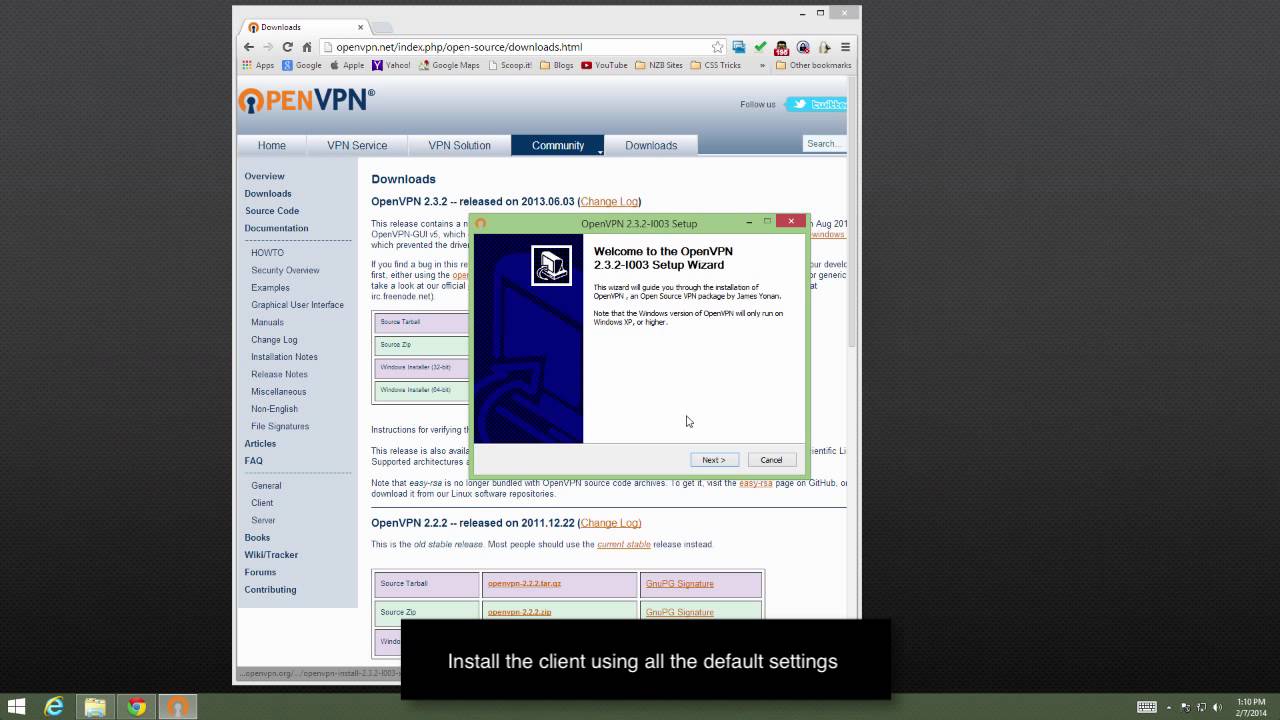Open the Apps bookmarks shortcut
Image resolution: width=1280 pixels, height=720 pixels.
[x=258, y=65]
